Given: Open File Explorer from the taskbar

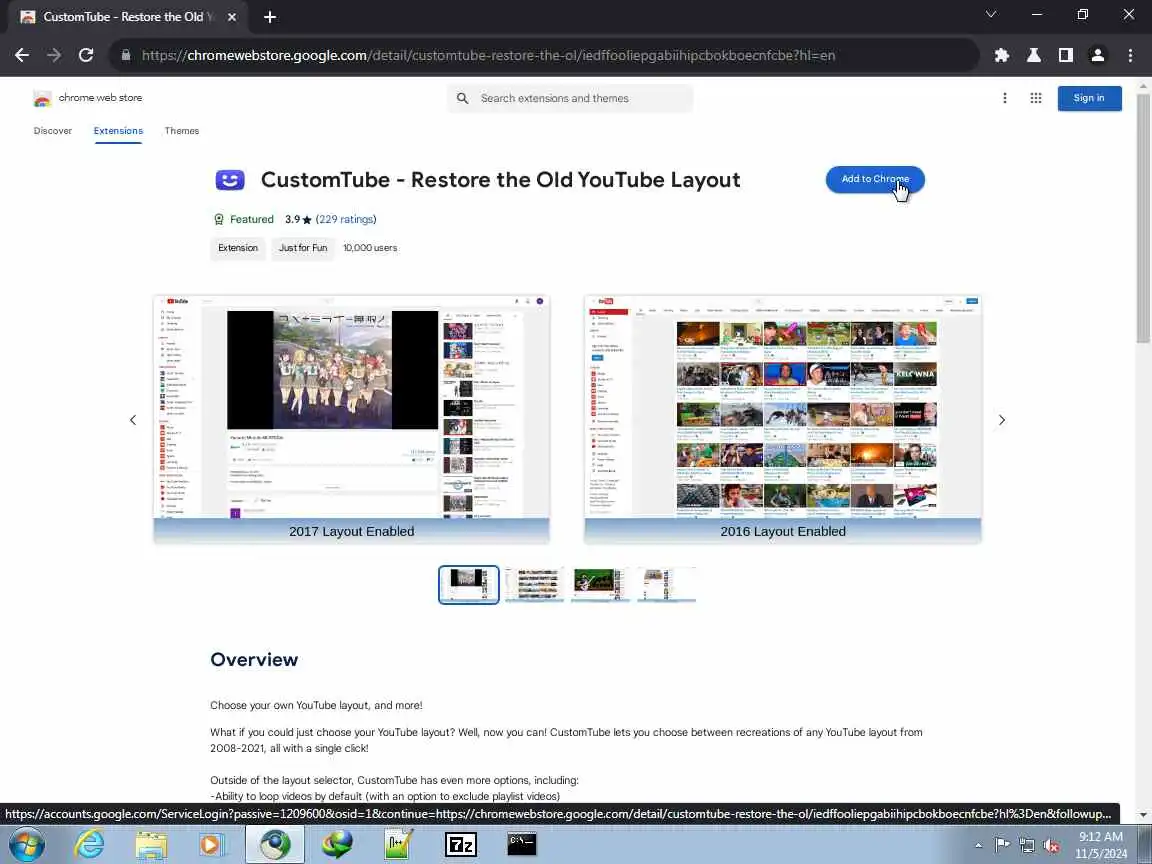Looking at the screenshot, I should (151, 845).
